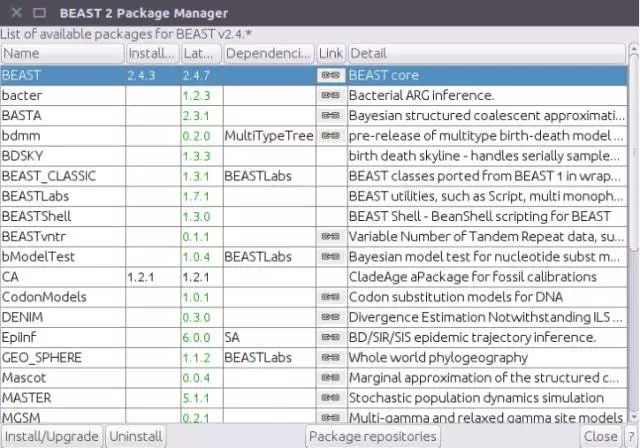
Task: Open the link icon for BEAST core
Action: tap(330, 75)
